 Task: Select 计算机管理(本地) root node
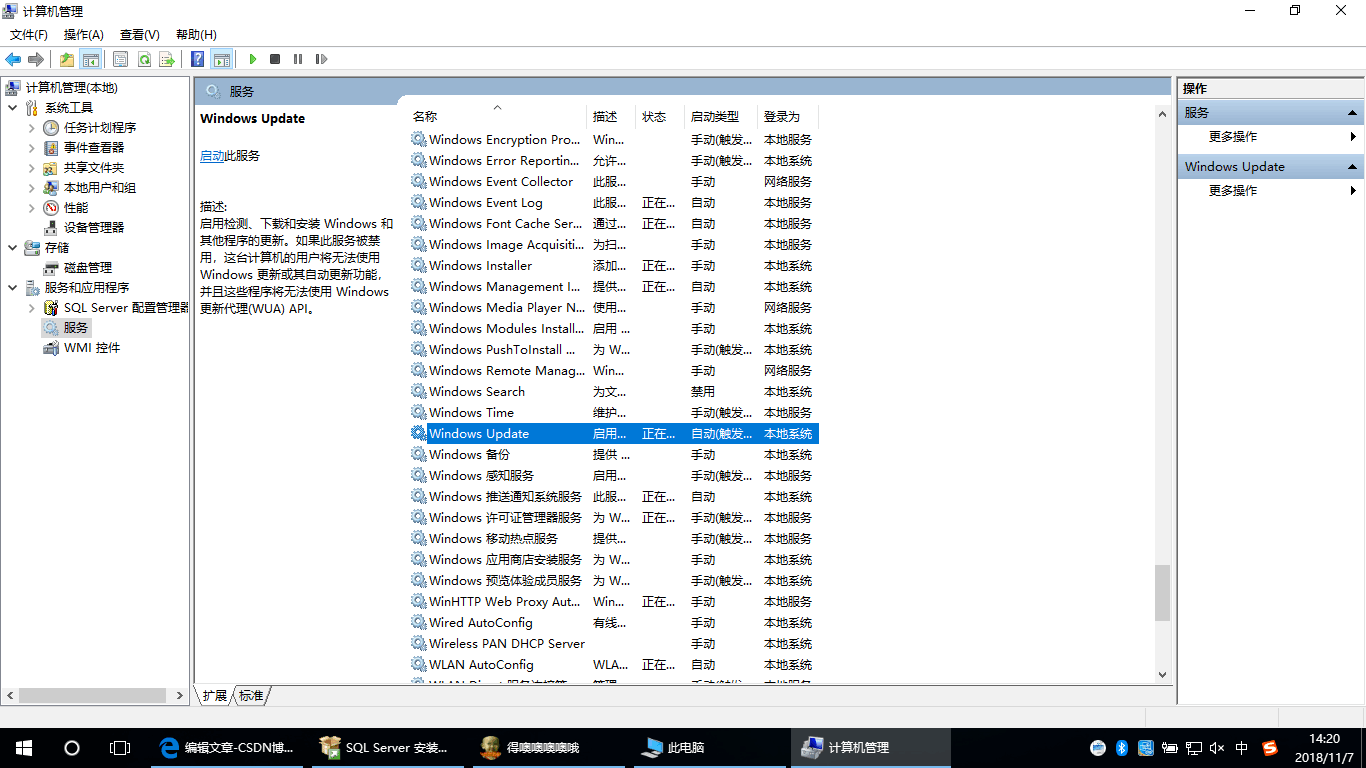click(71, 88)
